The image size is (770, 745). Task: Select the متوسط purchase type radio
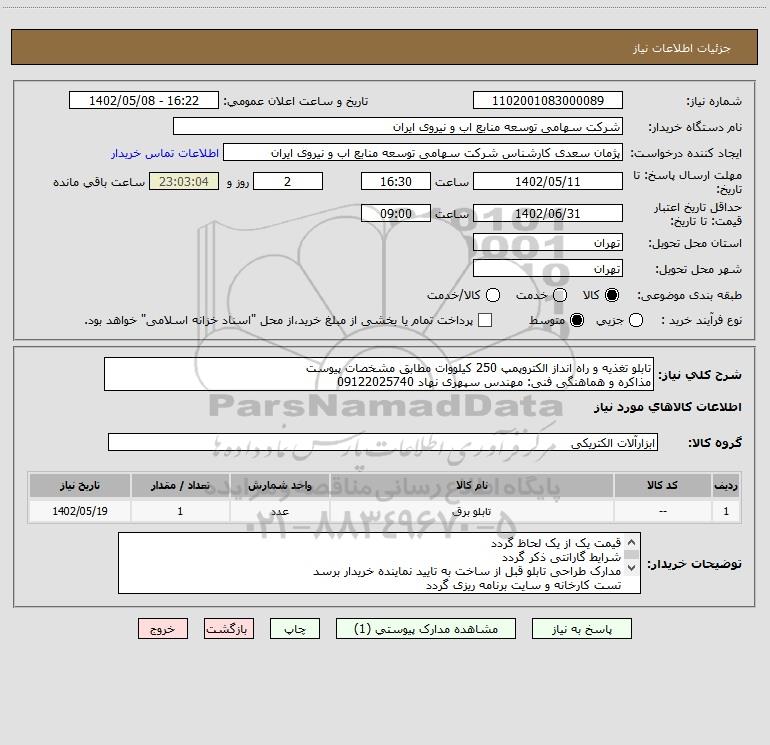point(577,321)
